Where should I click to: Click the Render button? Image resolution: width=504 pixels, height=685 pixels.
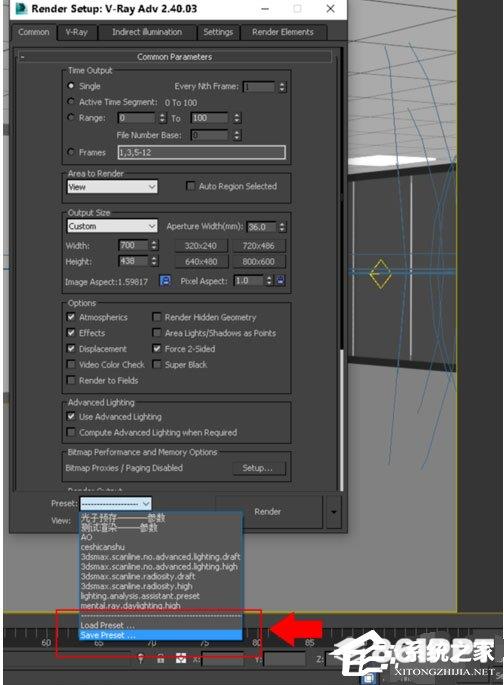click(268, 512)
